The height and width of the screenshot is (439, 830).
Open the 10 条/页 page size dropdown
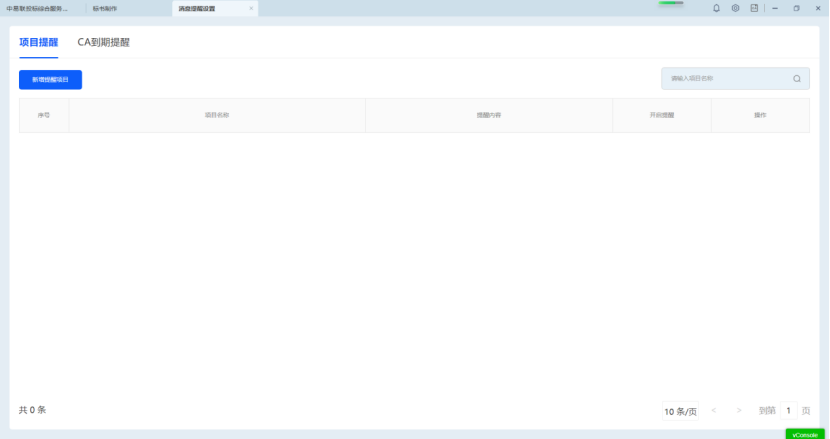pyautogui.click(x=680, y=411)
